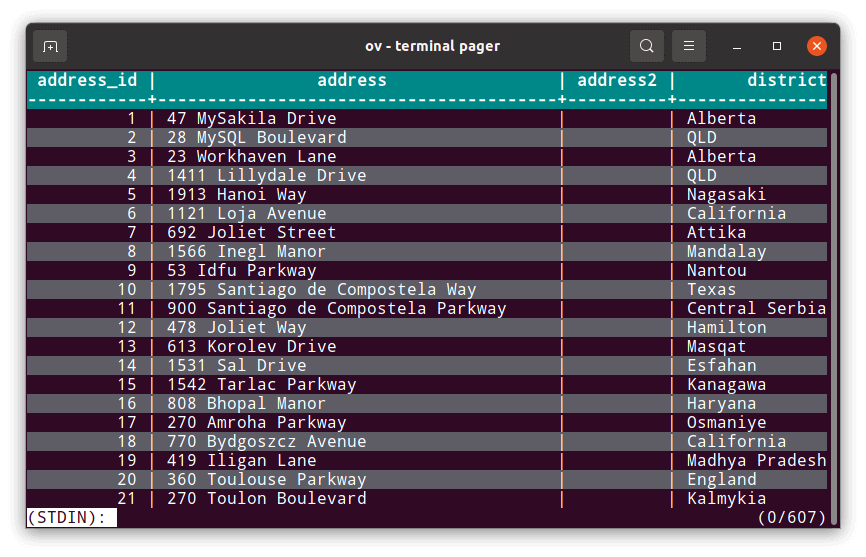Click '900 Santiago de Compostela Parkway'
The width and height of the screenshot is (866, 557).
coord(337,309)
